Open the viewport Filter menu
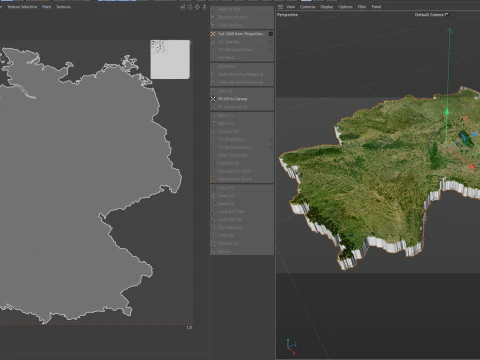480x360 pixels. (x=362, y=7)
